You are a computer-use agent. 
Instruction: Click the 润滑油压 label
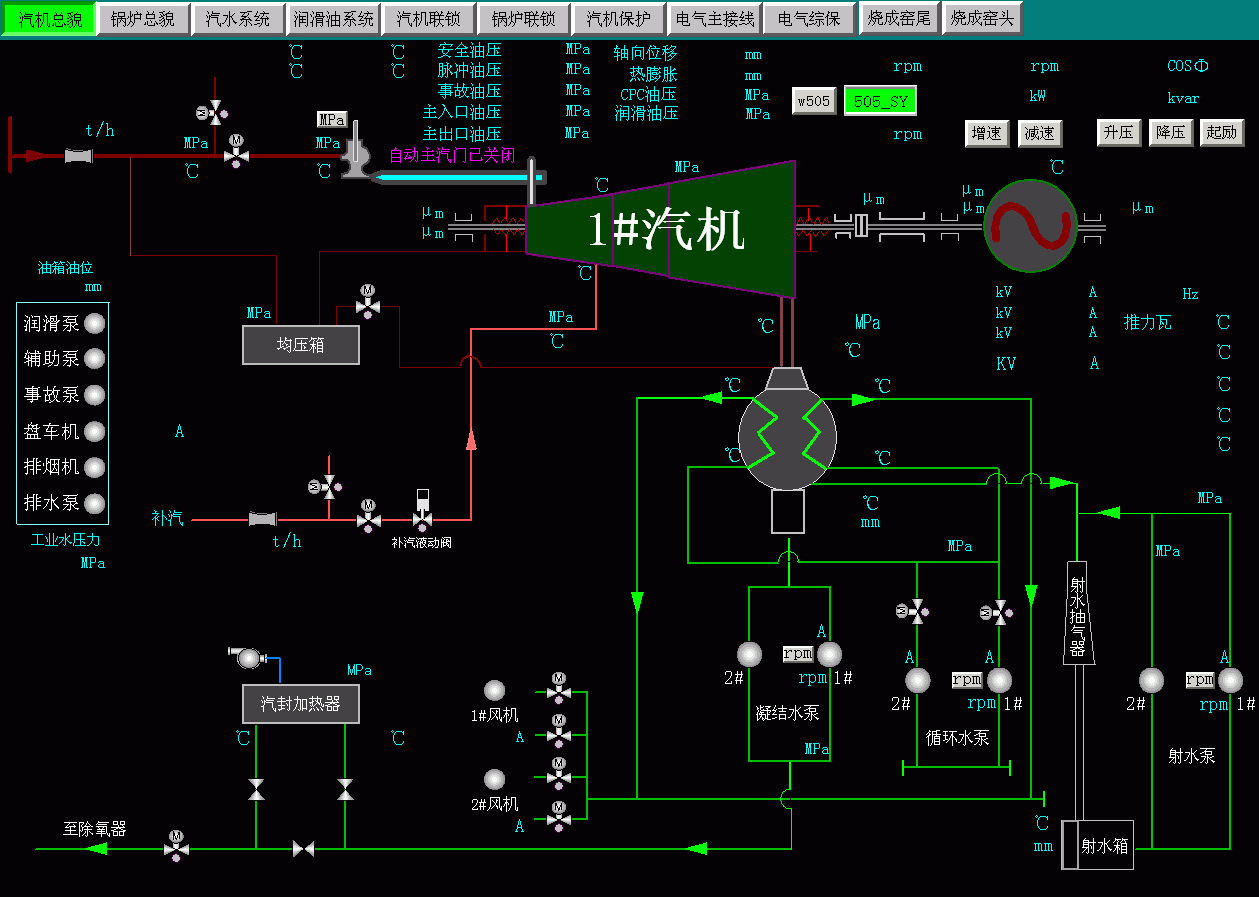click(x=646, y=113)
